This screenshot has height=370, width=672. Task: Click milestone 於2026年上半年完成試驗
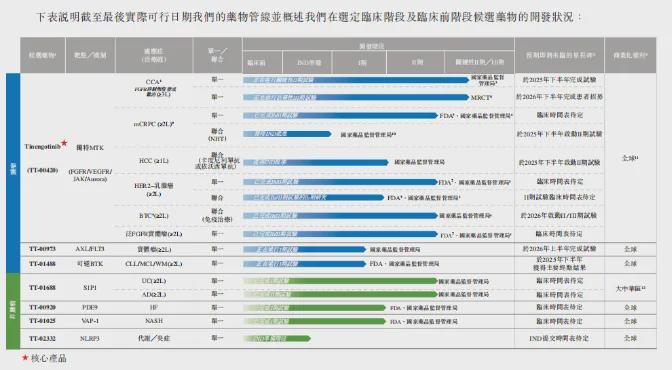[x=559, y=249]
